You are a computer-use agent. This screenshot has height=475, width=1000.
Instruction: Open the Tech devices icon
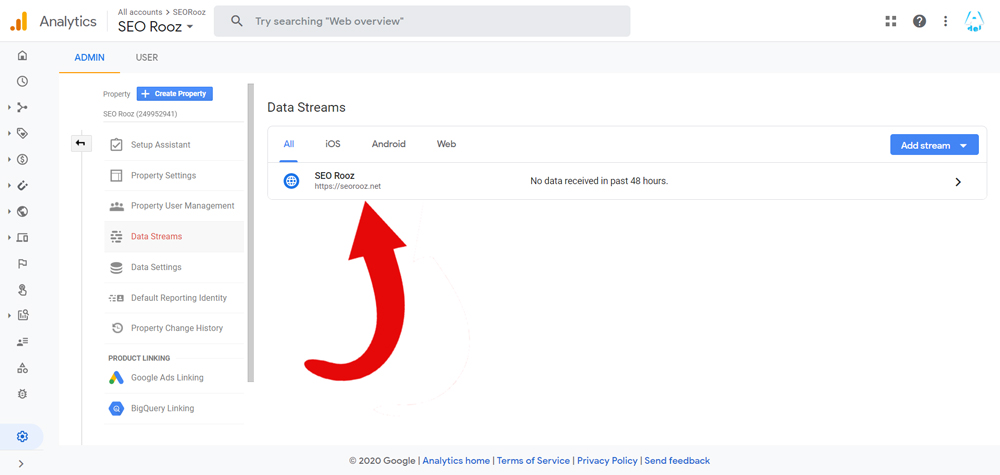(x=22, y=238)
